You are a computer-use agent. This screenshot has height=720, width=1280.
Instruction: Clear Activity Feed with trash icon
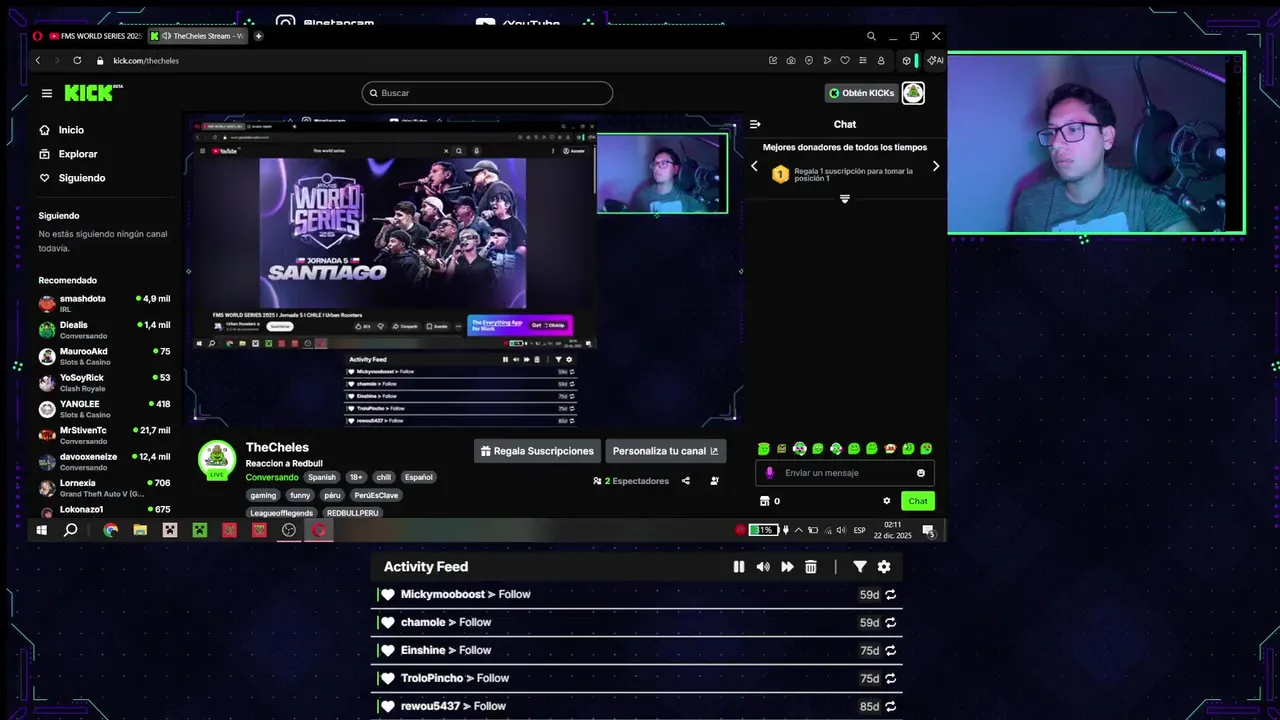click(x=811, y=567)
